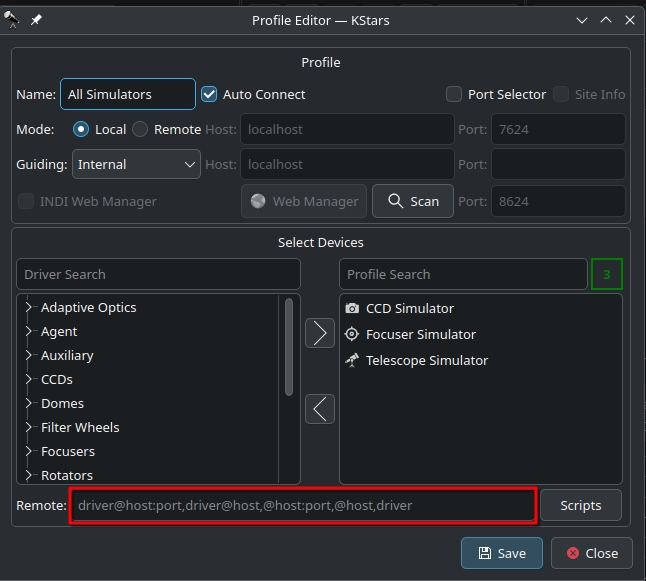This screenshot has height=581, width=646.
Task: Click the Profile Search field
Action: (x=463, y=274)
